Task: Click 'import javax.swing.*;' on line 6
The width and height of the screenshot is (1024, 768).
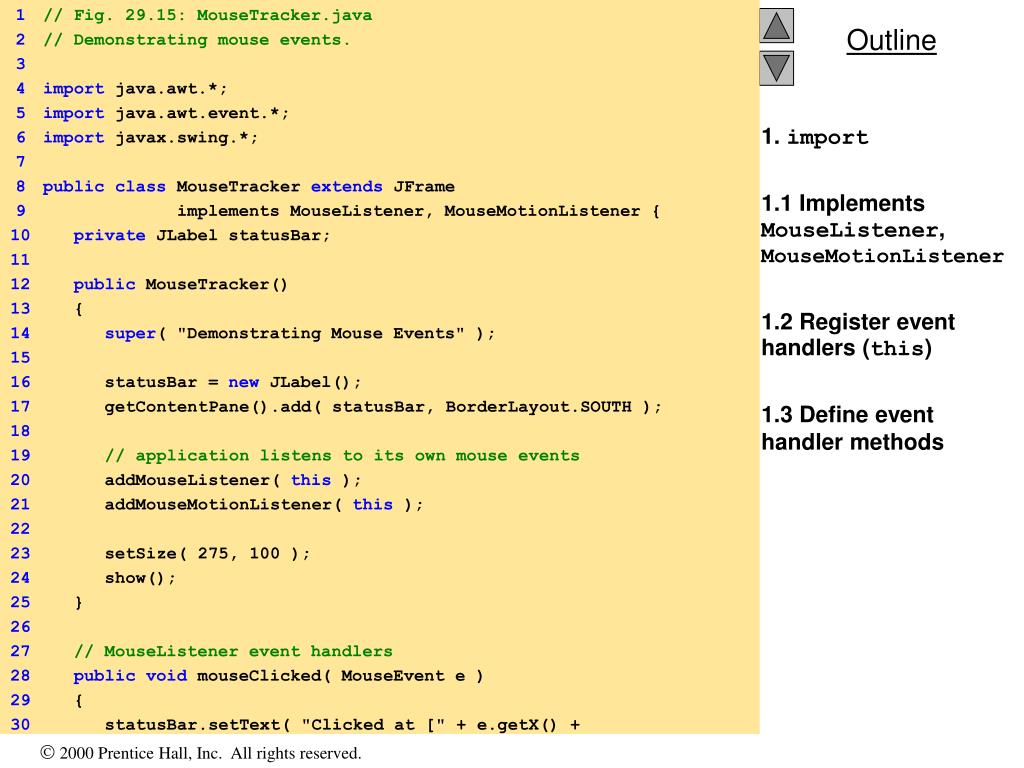Action: pyautogui.click(x=151, y=138)
